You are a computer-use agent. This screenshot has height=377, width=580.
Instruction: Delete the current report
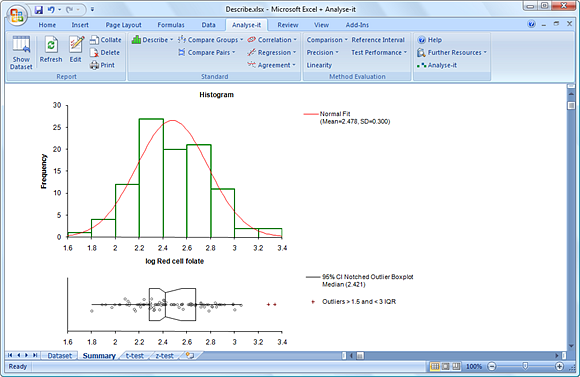[x=105, y=53]
